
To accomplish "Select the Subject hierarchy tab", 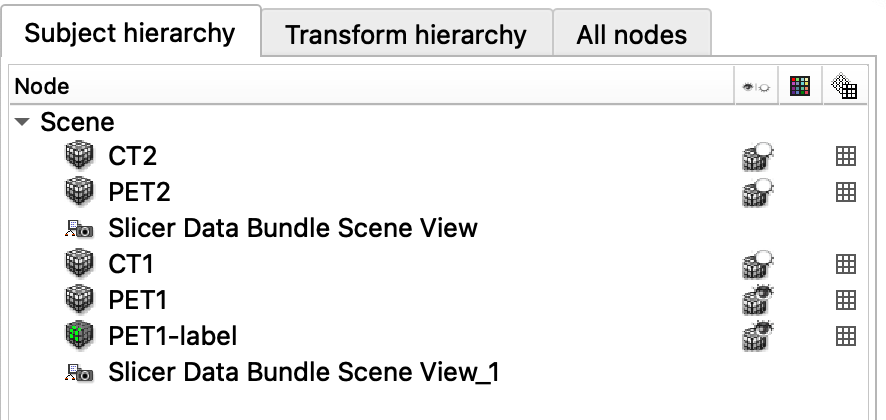I will (130, 32).
